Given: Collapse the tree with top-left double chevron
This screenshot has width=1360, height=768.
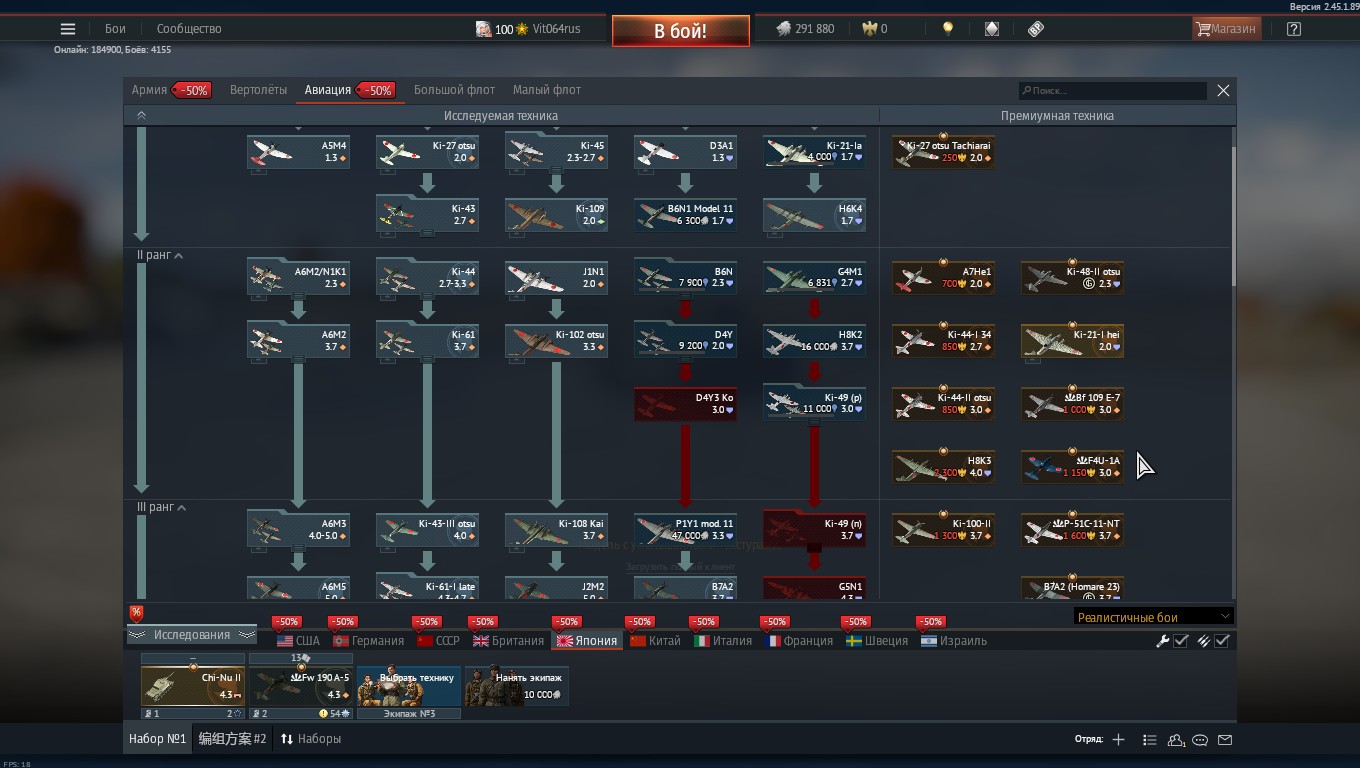Looking at the screenshot, I should click(141, 116).
